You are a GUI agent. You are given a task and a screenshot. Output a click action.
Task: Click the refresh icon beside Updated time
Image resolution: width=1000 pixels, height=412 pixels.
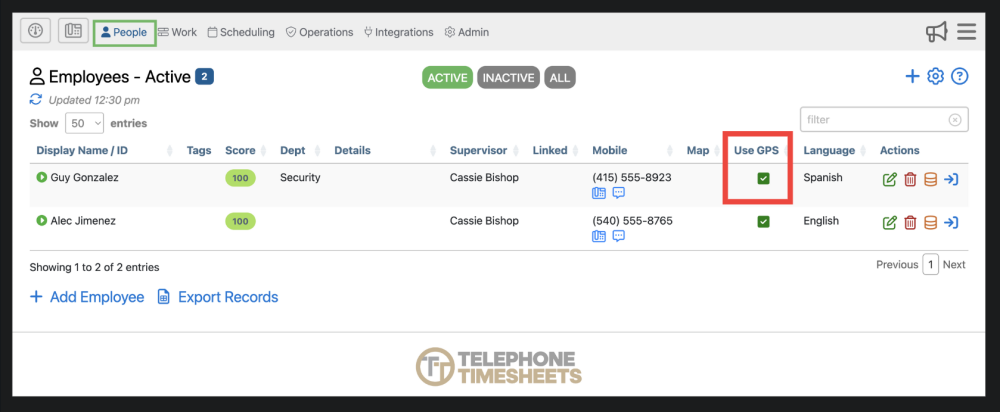coord(36,100)
